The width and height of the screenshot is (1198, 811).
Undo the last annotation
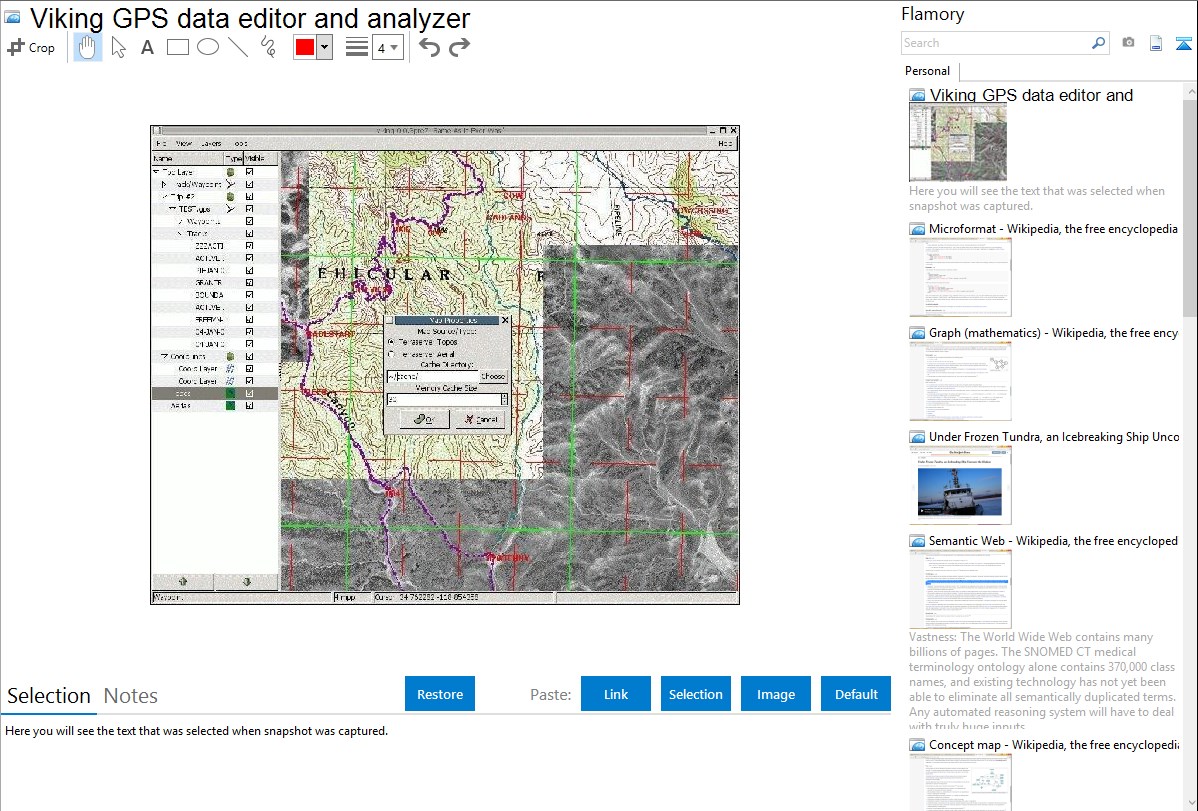click(429, 47)
